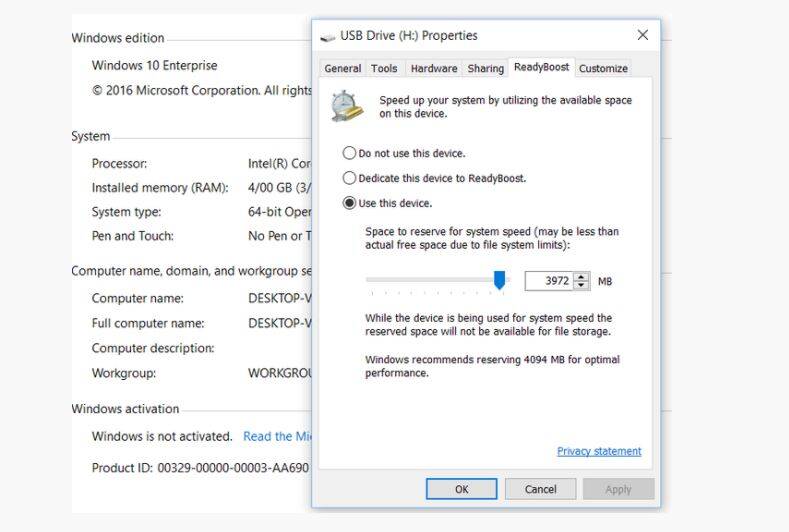789x532 pixels.
Task: Click the 'System type:' label
Action: point(126,212)
